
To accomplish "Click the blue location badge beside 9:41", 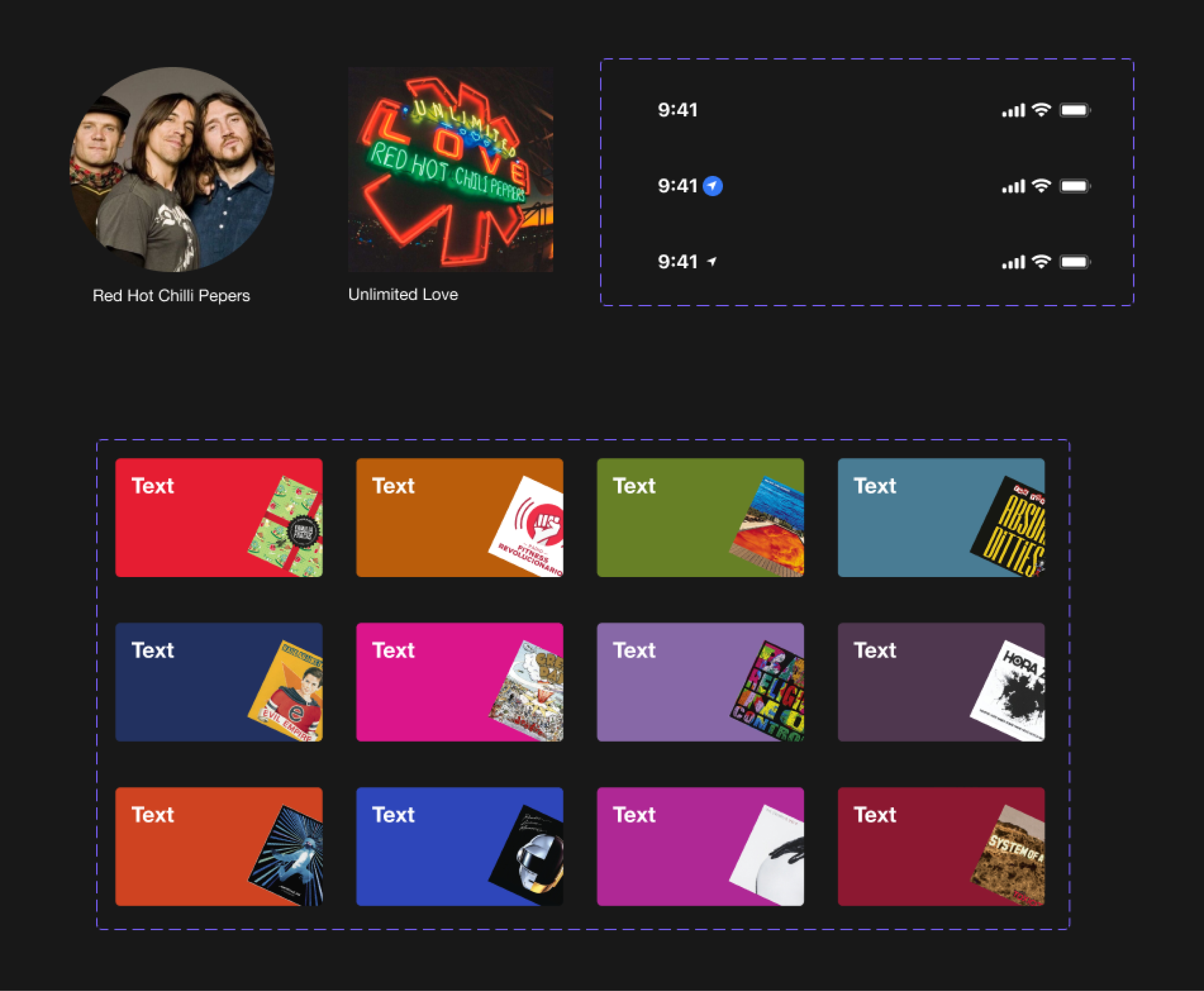I will (x=712, y=186).
